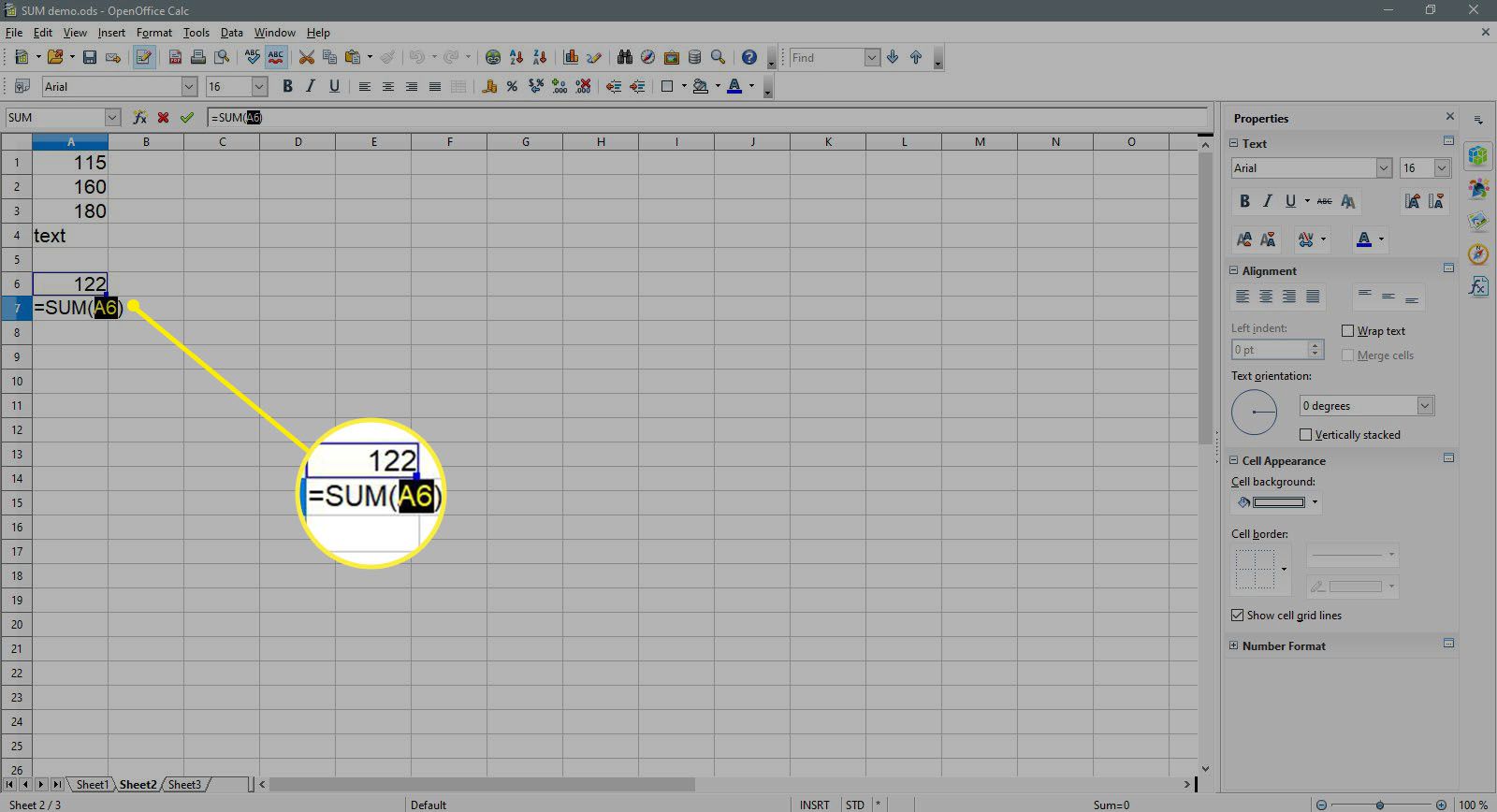The width and height of the screenshot is (1497, 812).
Task: Apply Currency number format icon
Action: click(488, 87)
